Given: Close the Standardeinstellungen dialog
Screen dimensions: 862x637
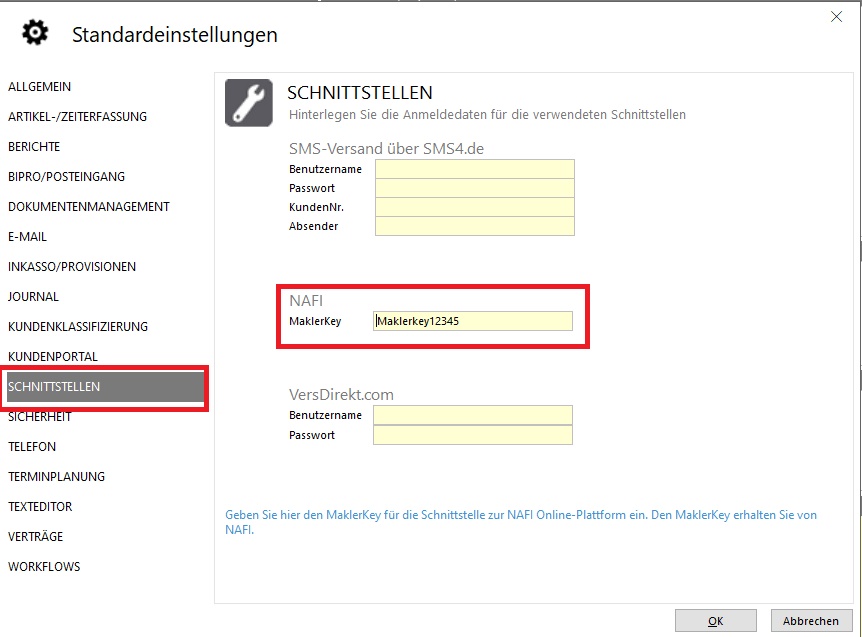Looking at the screenshot, I should click(836, 16).
